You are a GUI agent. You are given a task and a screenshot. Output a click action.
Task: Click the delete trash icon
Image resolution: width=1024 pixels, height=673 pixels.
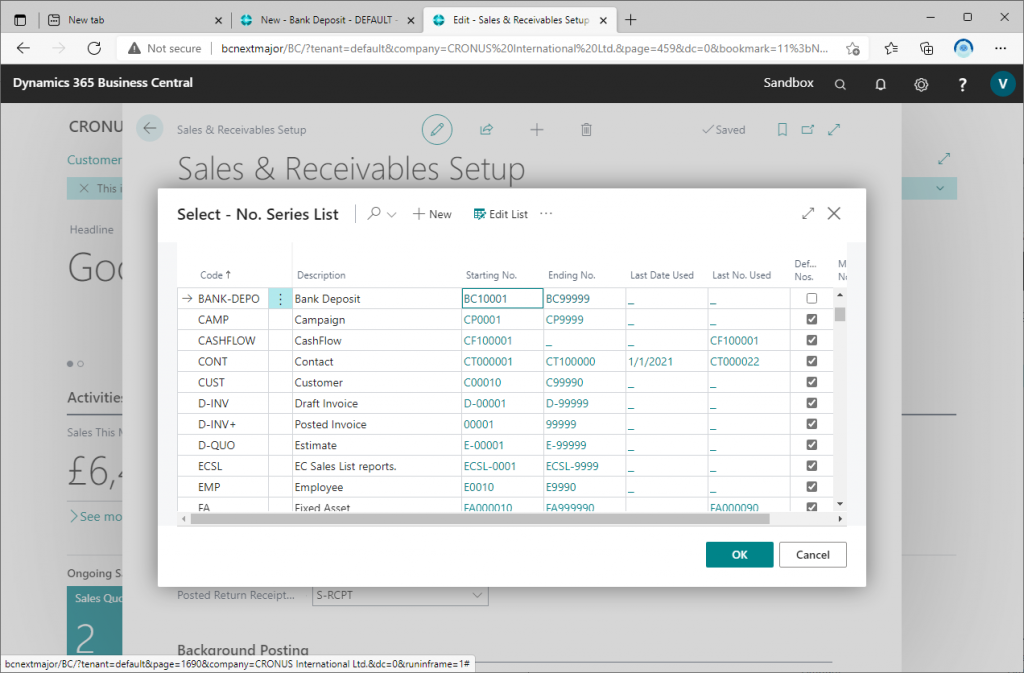click(x=586, y=129)
